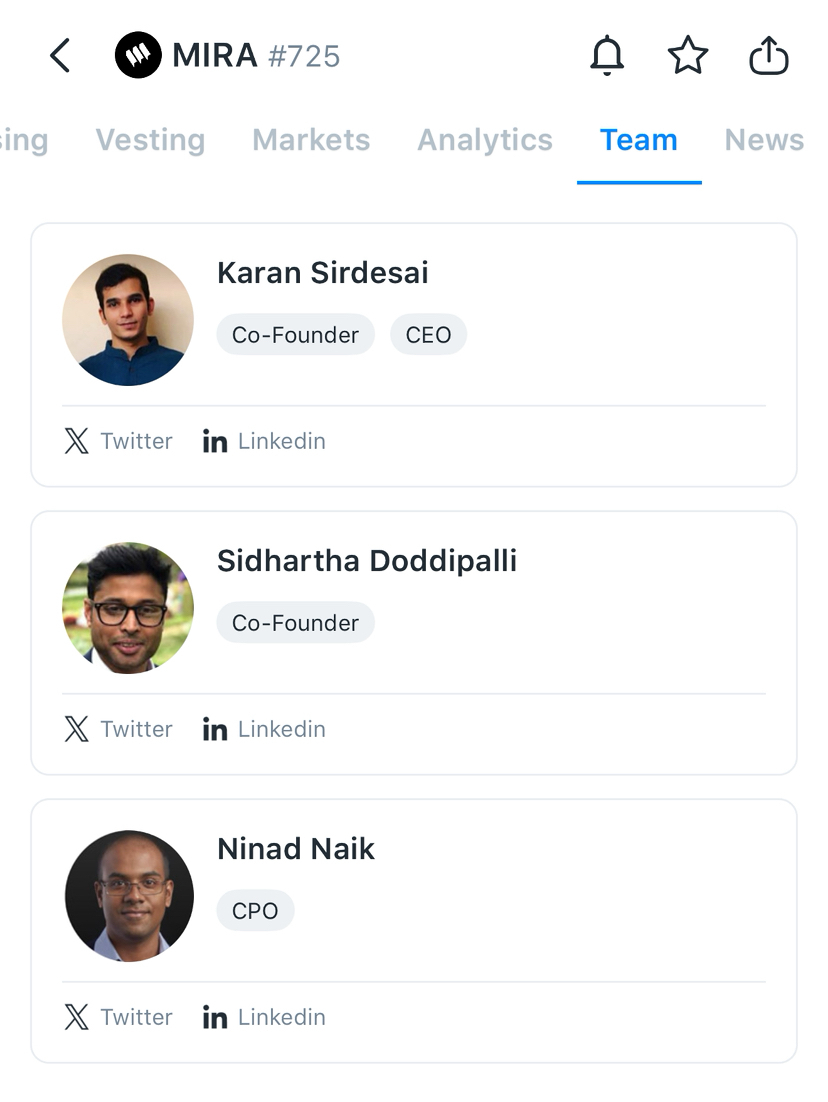Add MIRA to favorites with star
Image resolution: width=828 pixels, height=1102 pixels.
688,56
